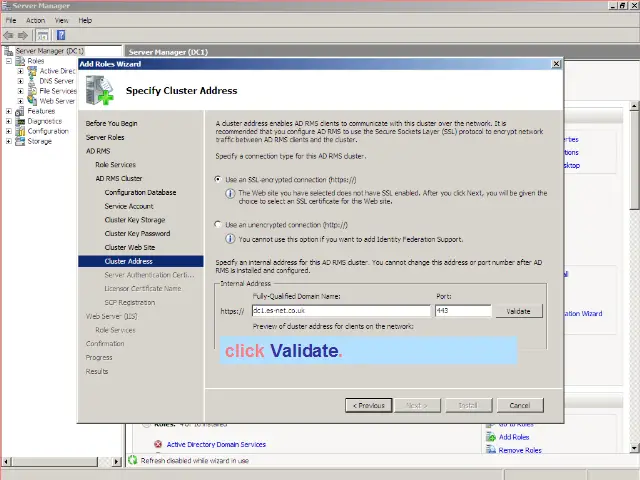
Task: Select Use an SSL-encrypted connection radio button
Action: (x=218, y=179)
